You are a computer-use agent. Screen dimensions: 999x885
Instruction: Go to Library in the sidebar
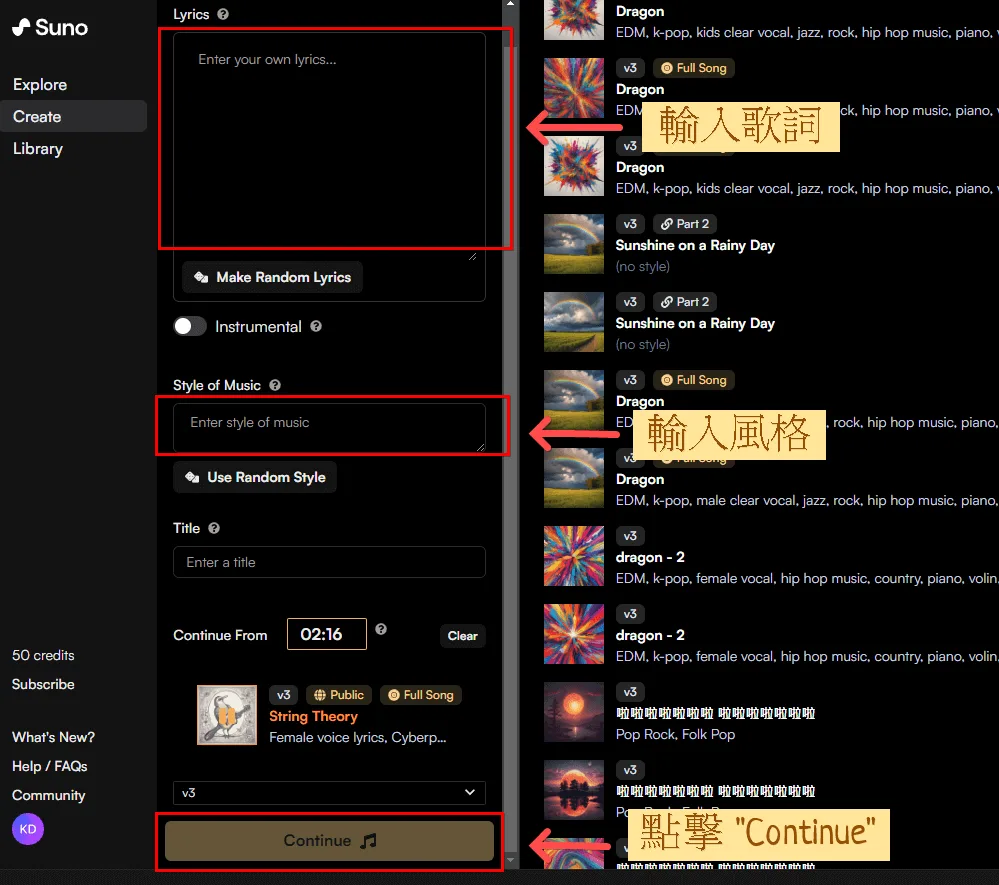click(38, 149)
